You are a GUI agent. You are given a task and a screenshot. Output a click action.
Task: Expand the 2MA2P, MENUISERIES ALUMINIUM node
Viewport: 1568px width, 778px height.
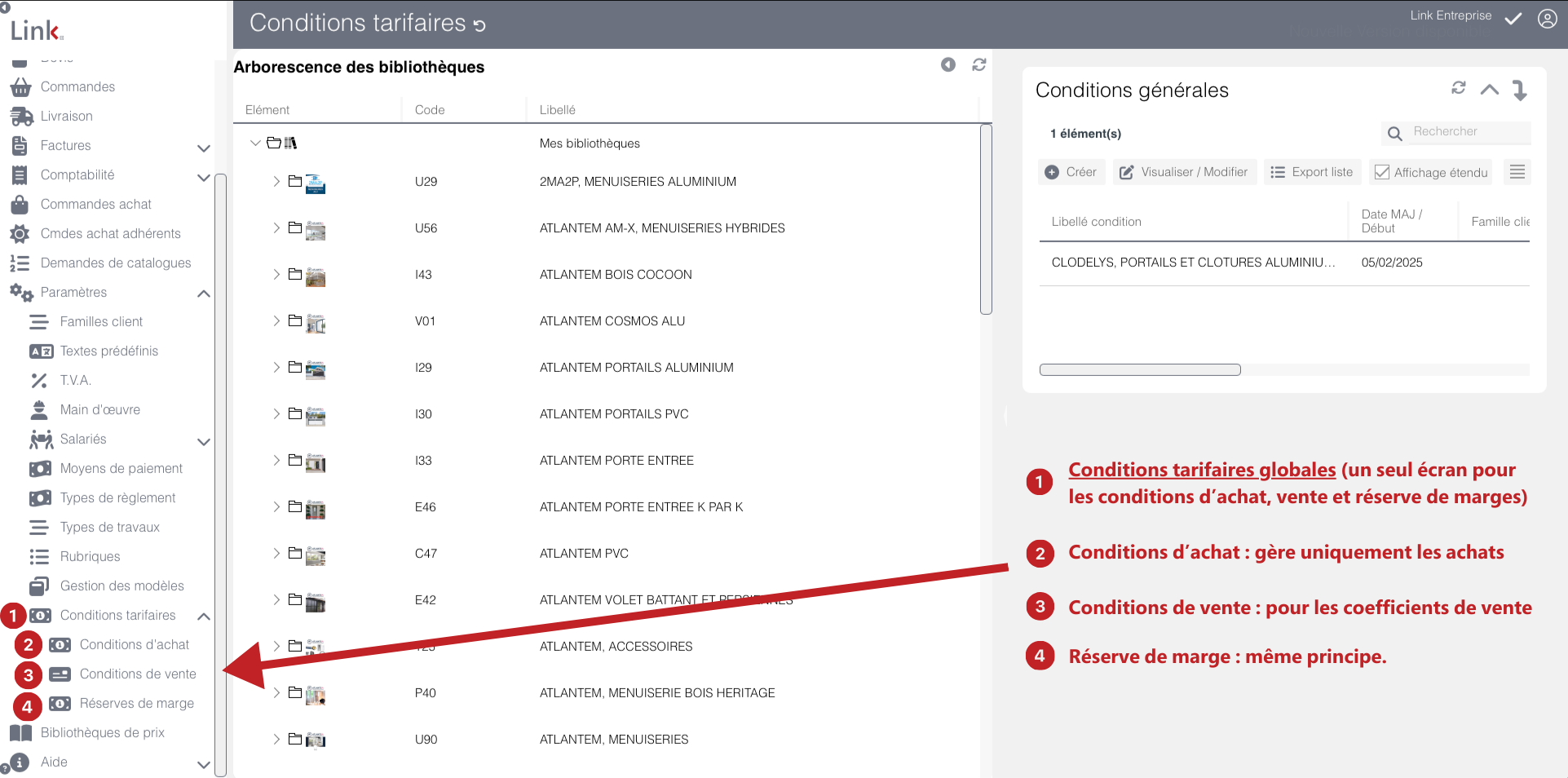pyautogui.click(x=276, y=181)
